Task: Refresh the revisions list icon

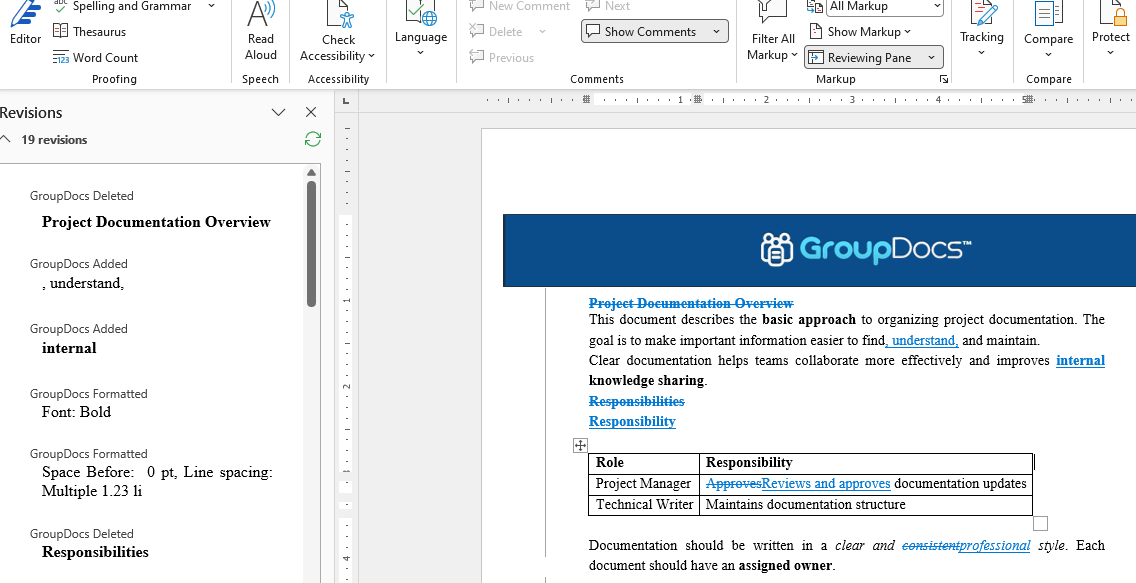Action: (x=313, y=140)
